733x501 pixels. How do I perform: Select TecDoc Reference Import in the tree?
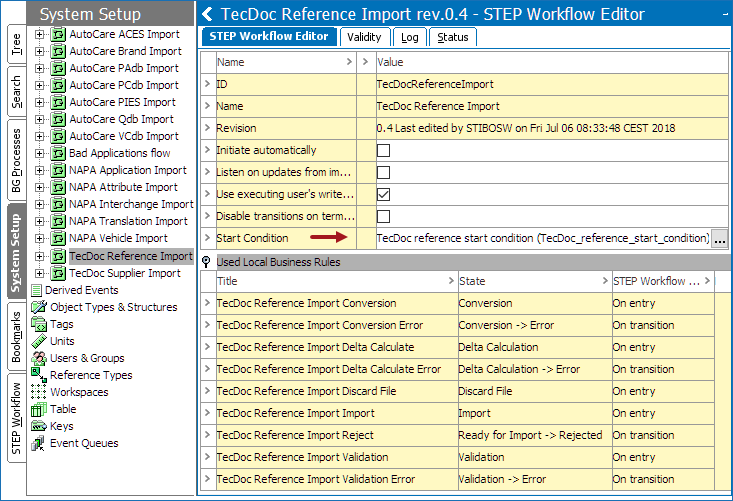[x=130, y=256]
